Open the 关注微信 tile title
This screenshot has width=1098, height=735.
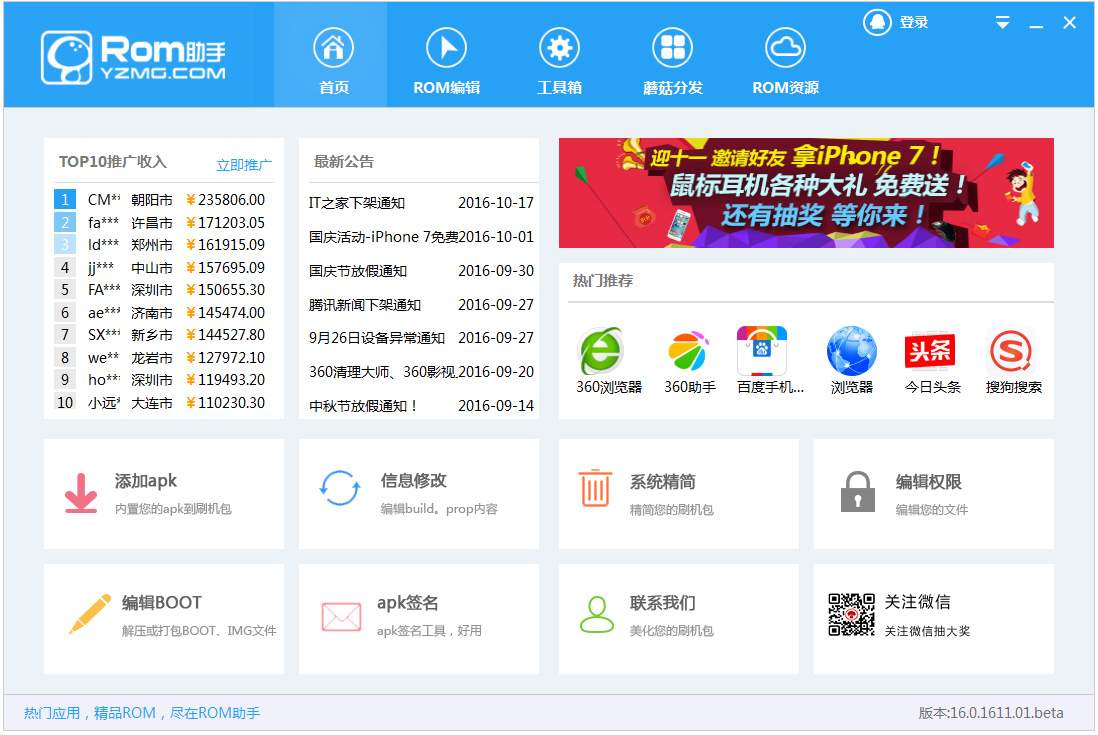coord(917,602)
